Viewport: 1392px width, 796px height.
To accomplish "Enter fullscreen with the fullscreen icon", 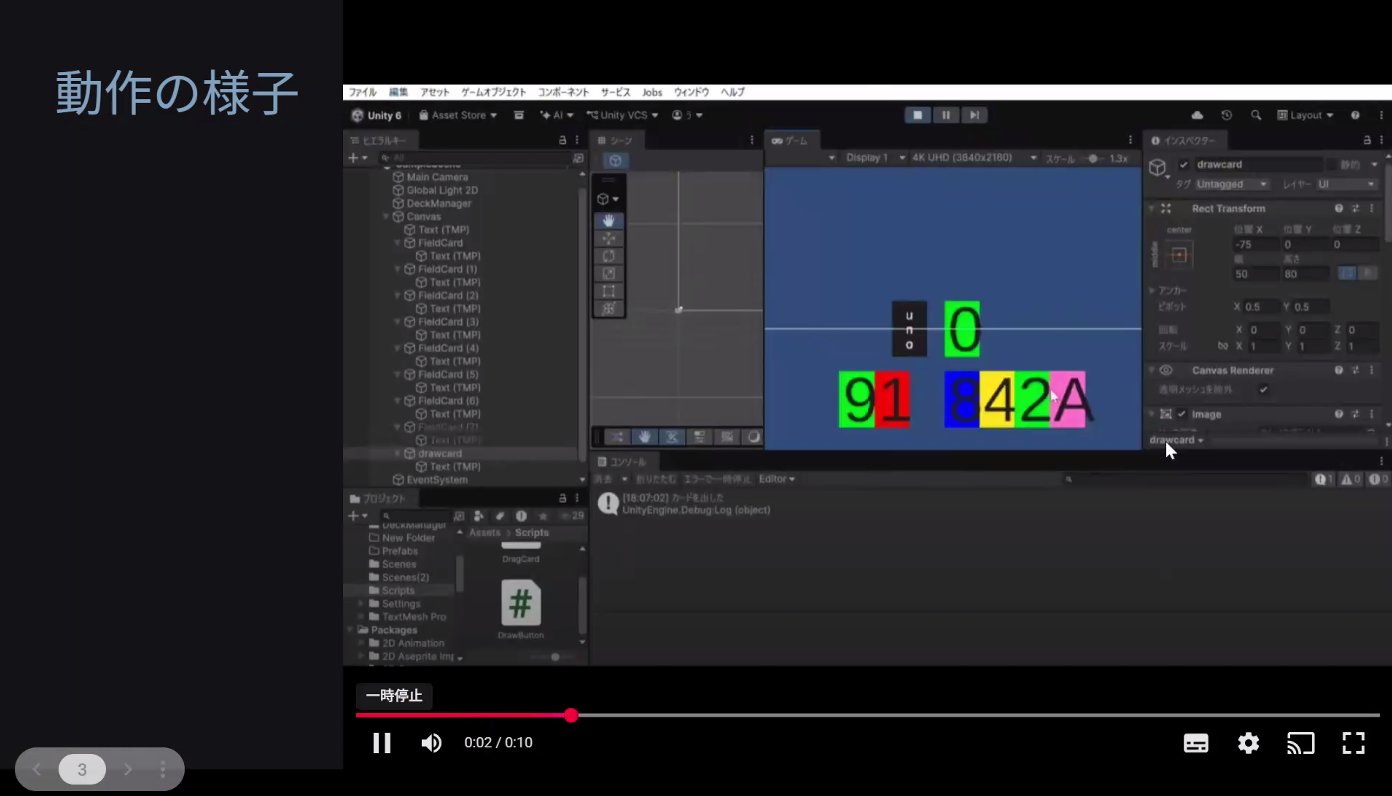I will click(1353, 743).
